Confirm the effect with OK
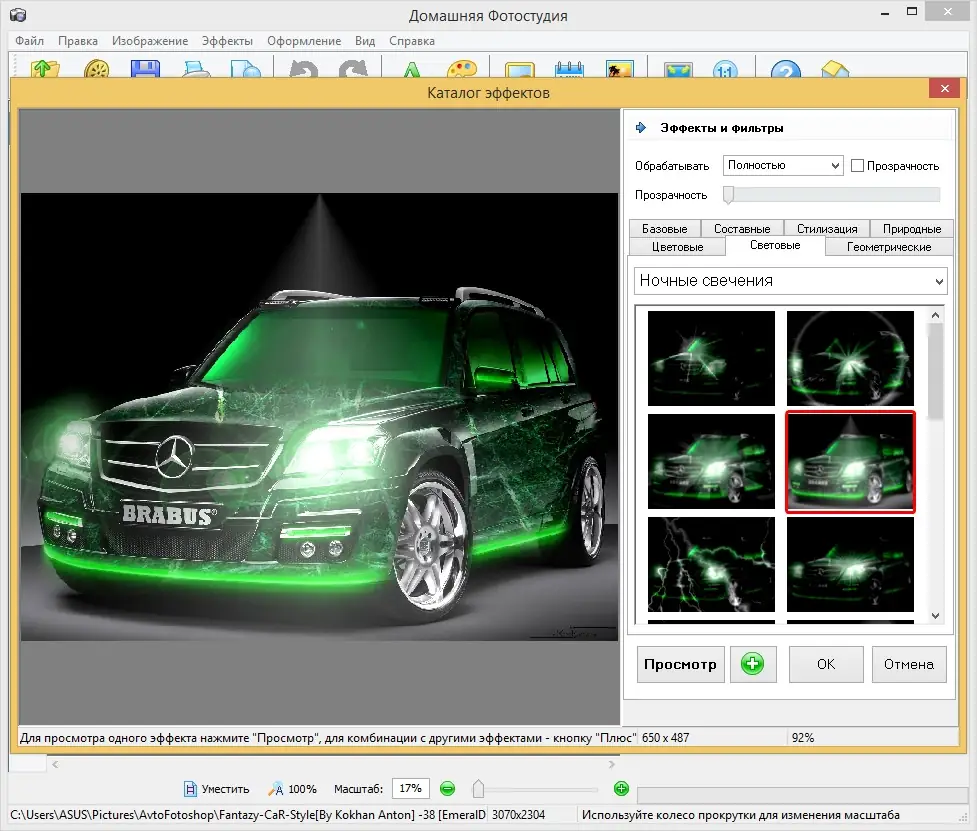This screenshot has height=831, width=977. (x=825, y=664)
